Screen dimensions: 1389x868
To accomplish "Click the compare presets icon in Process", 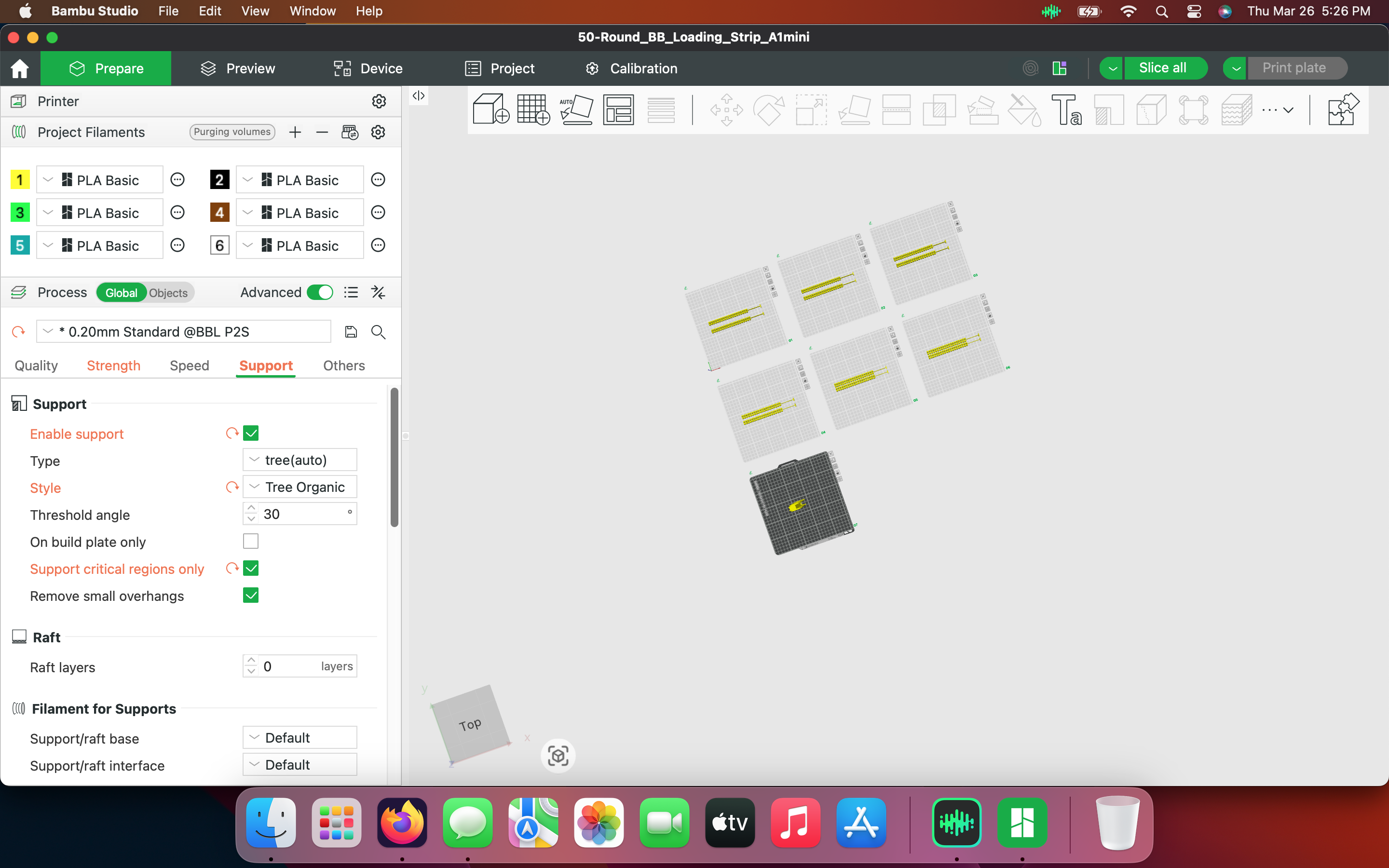I will 378,292.
